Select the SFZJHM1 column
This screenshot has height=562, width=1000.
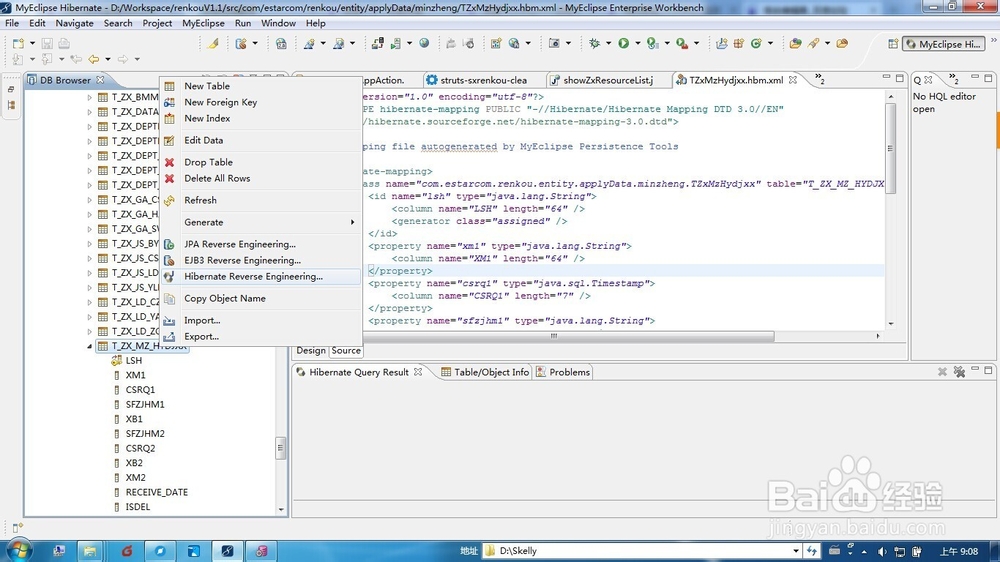(x=145, y=404)
